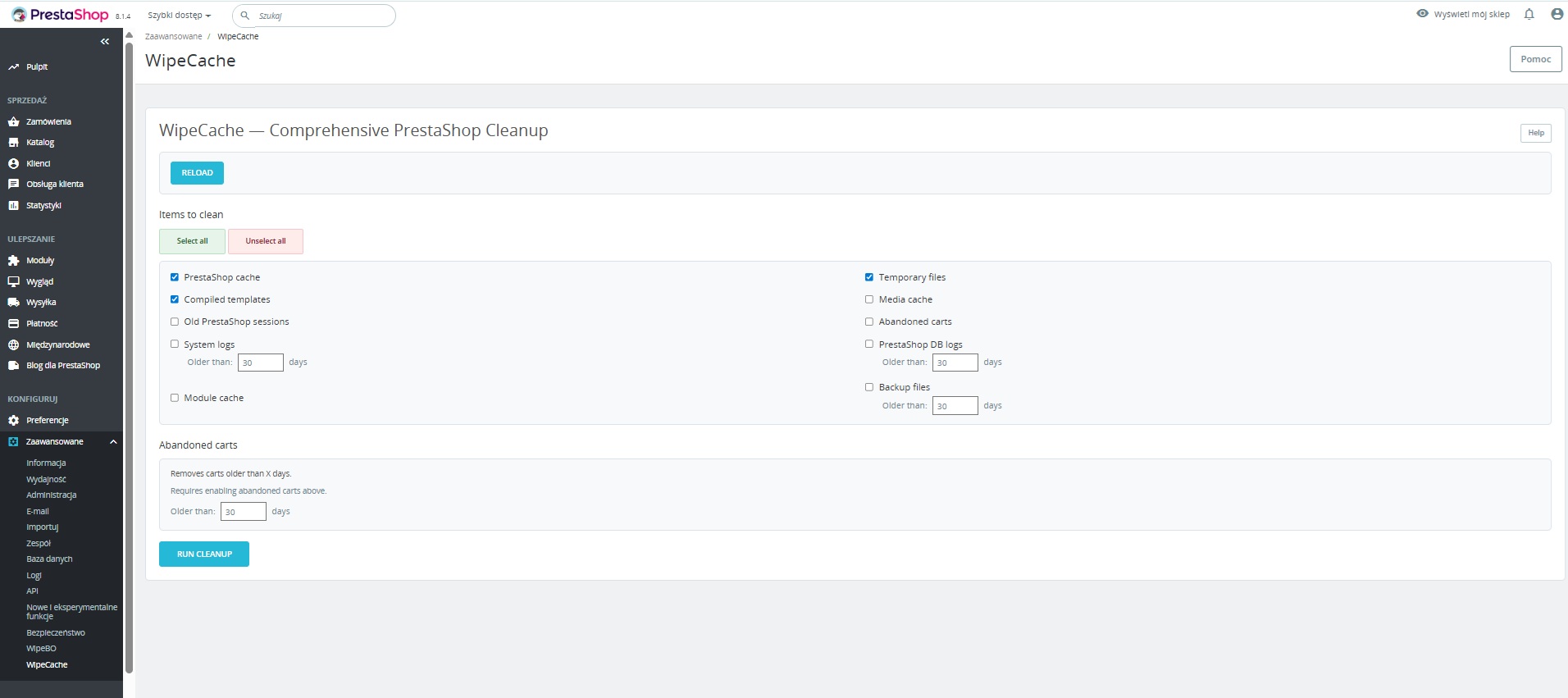Click the Zamówienia basket icon
The height and width of the screenshot is (698, 1568).
[x=13, y=121]
